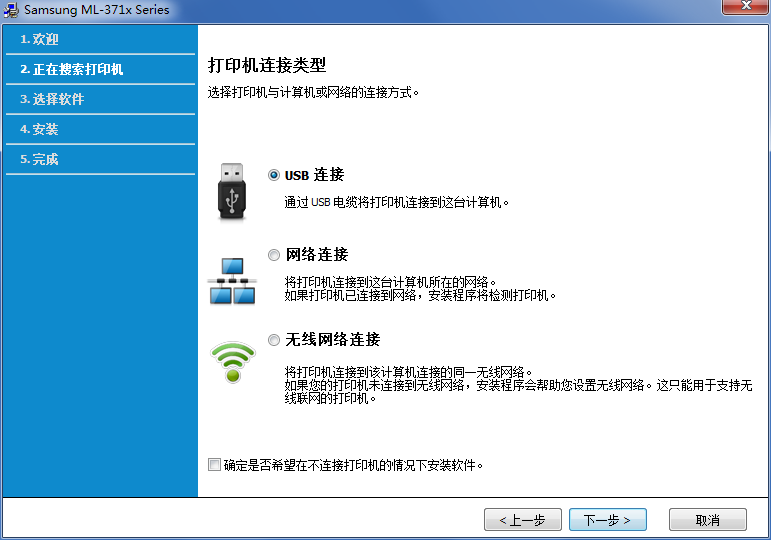Image resolution: width=771 pixels, height=540 pixels.
Task: Click the Samsung ML-371x Series title text
Action: pos(97,10)
